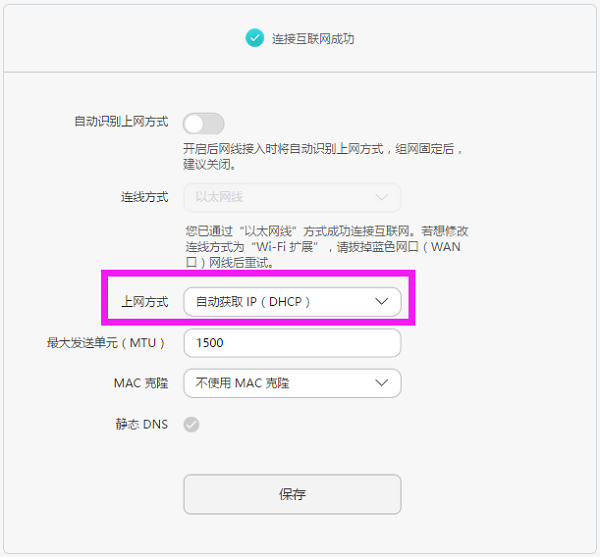Open the 以太网线 connection type dropdown
The height and width of the screenshot is (557, 600).
tap(291, 197)
